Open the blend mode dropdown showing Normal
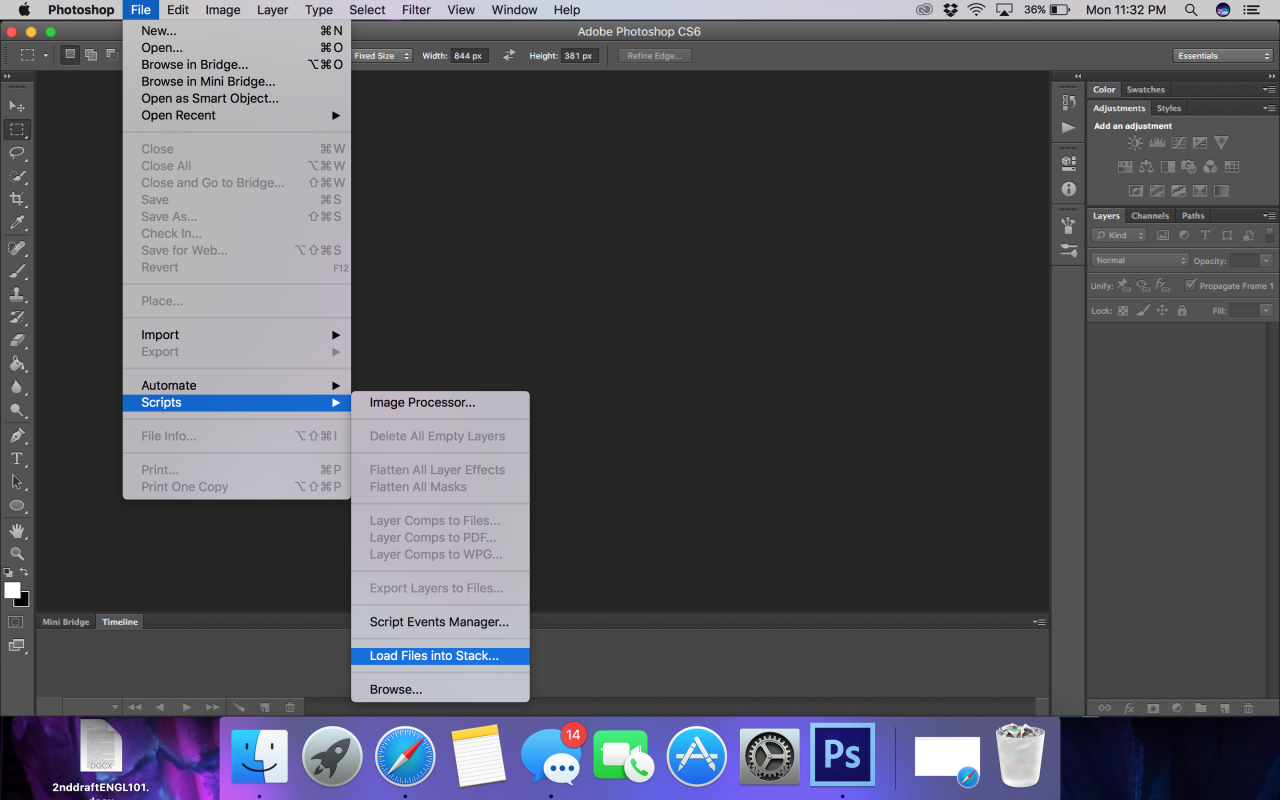The height and width of the screenshot is (800, 1280). [1138, 259]
